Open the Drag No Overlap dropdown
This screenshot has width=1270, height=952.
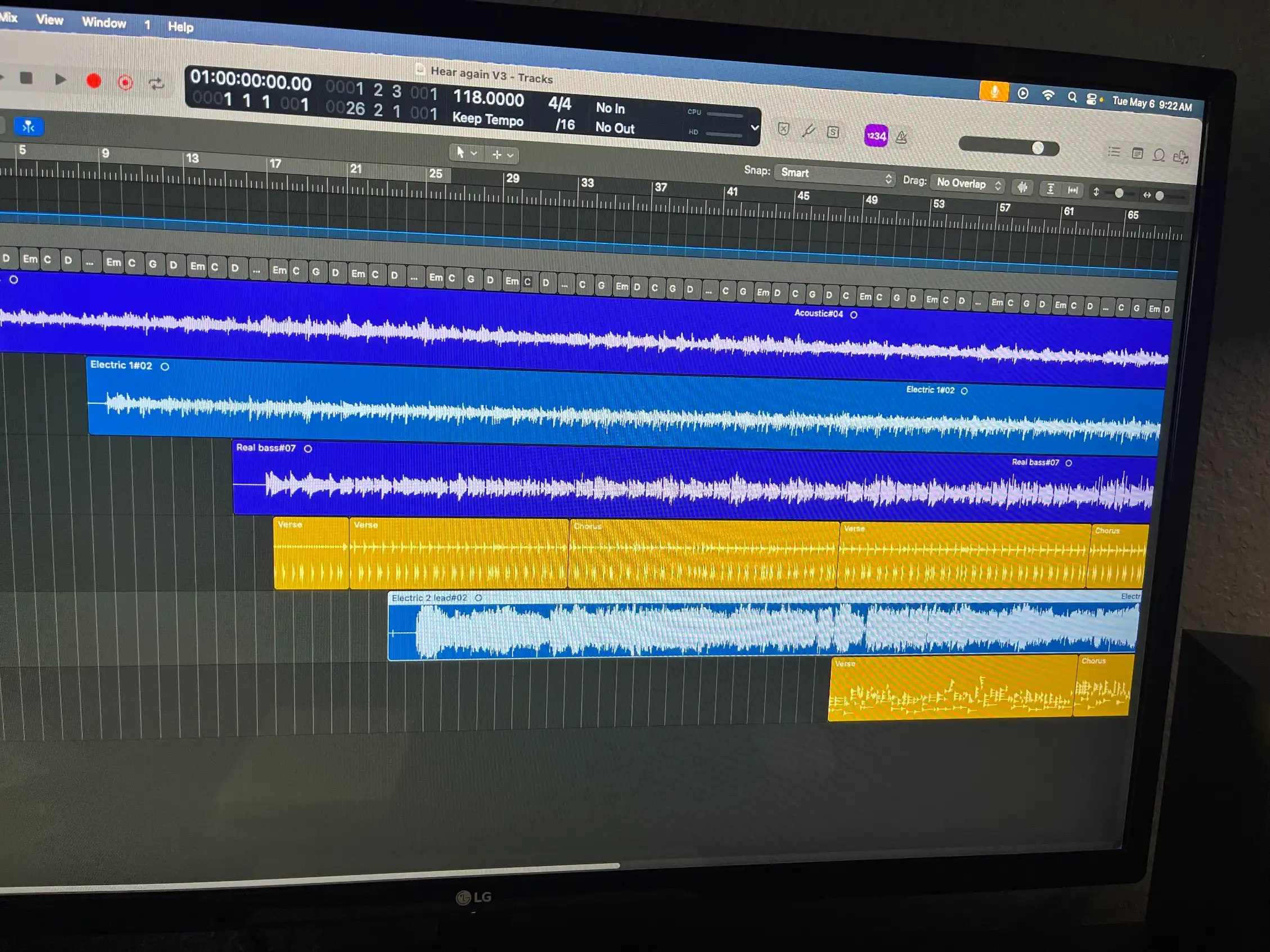coord(969,184)
